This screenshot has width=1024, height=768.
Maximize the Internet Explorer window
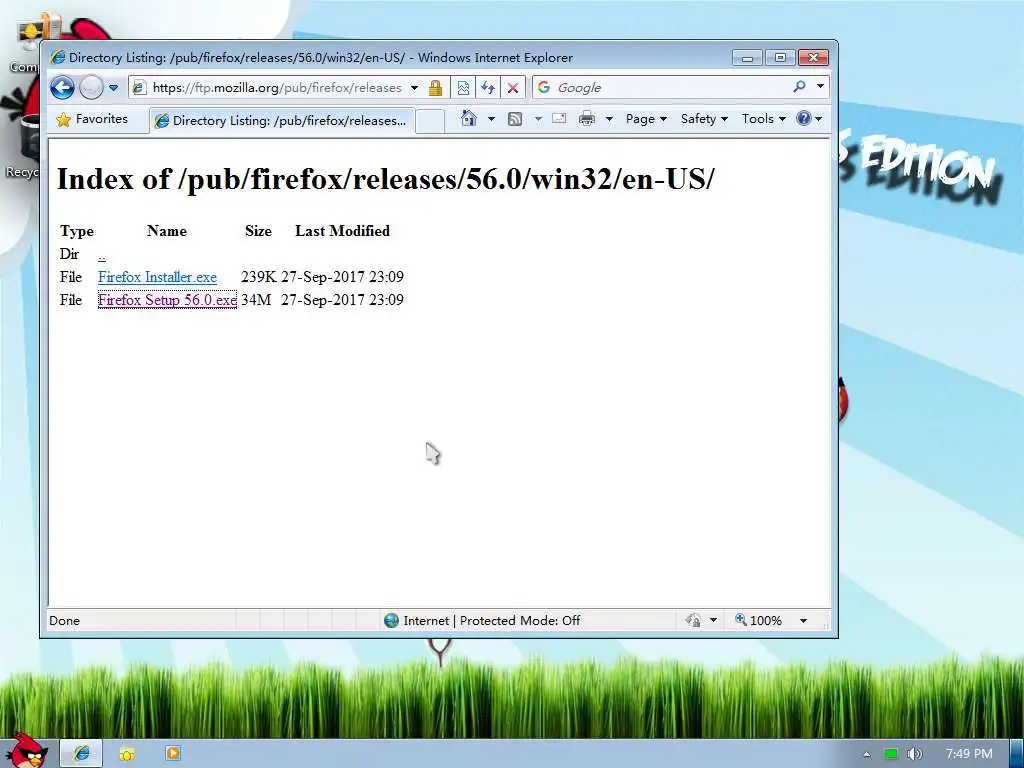(780, 58)
